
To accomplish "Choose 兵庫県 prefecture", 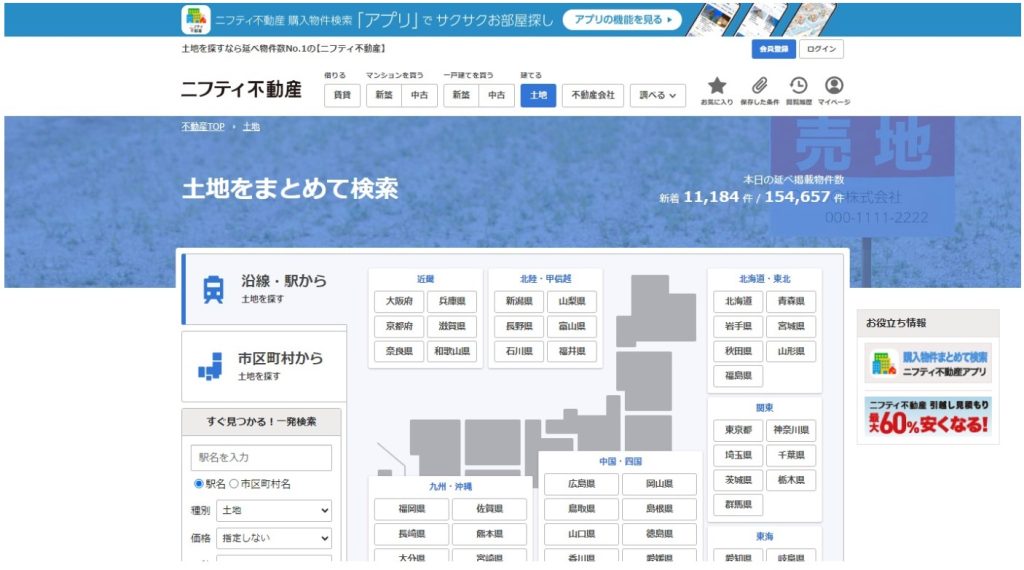I will [452, 301].
